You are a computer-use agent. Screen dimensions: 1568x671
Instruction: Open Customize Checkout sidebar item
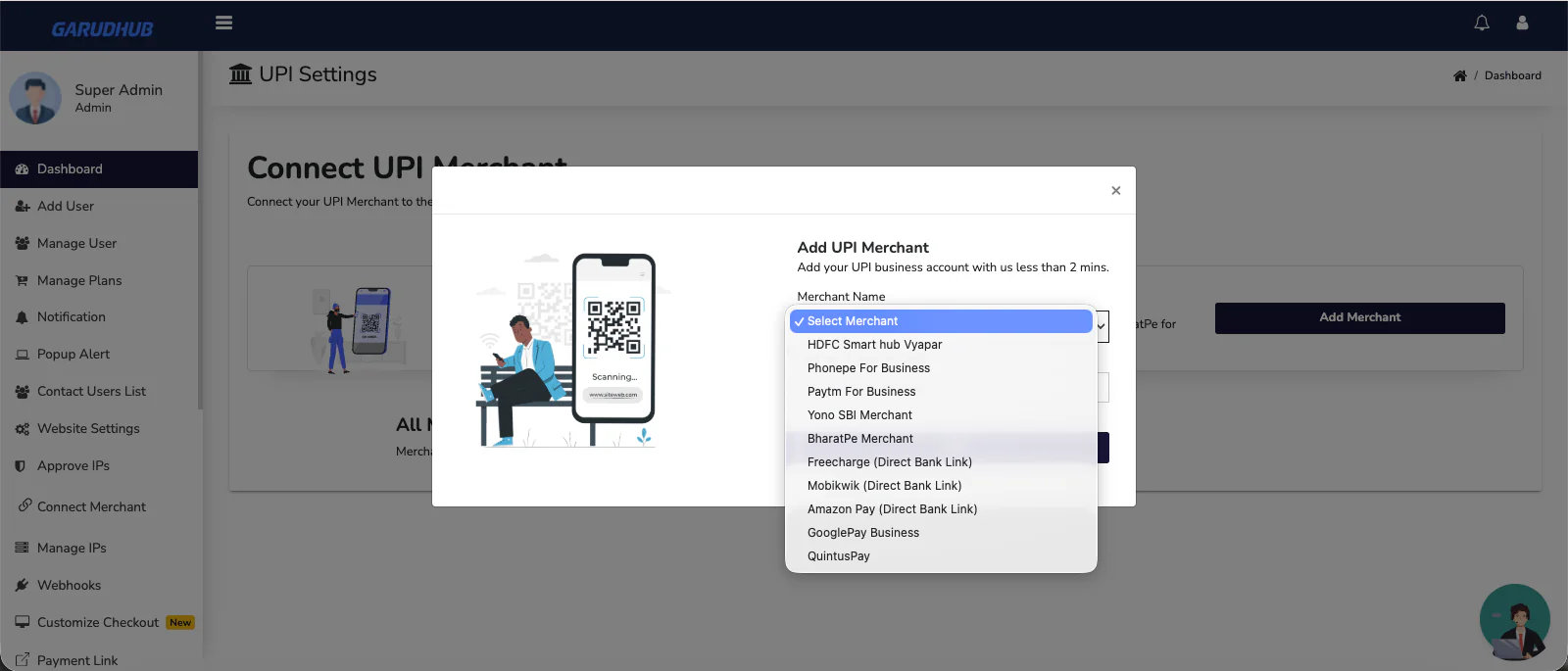click(x=97, y=622)
